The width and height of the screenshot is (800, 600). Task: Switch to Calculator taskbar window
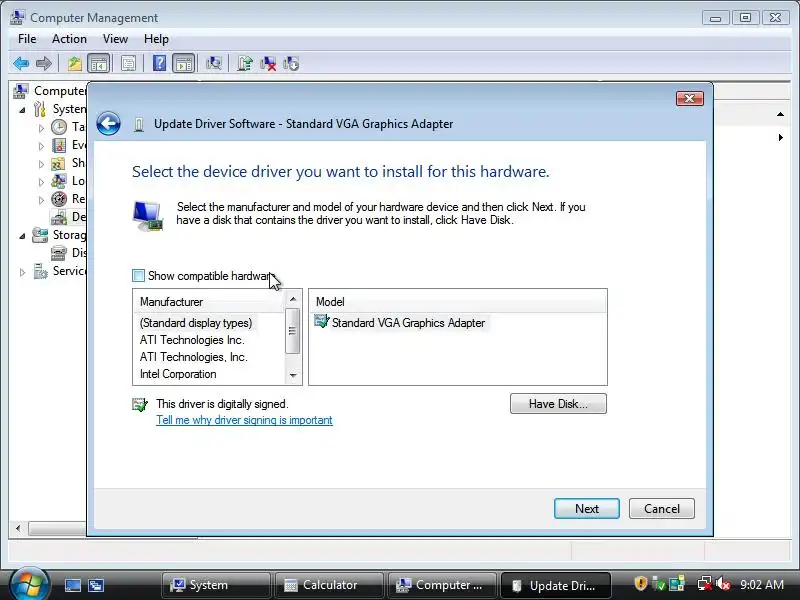click(329, 585)
